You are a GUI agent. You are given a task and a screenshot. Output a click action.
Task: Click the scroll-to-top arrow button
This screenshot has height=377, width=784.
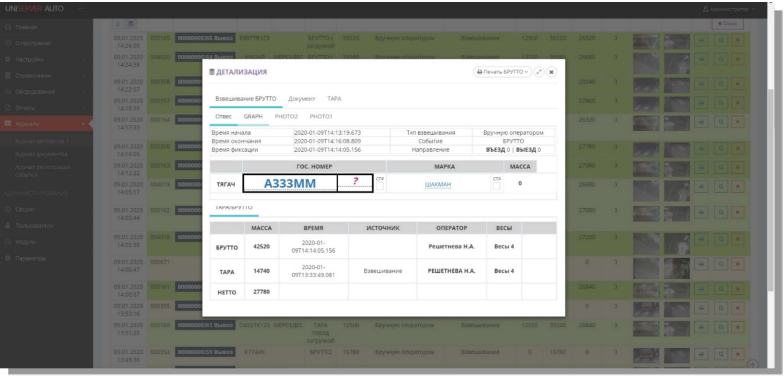(x=752, y=365)
